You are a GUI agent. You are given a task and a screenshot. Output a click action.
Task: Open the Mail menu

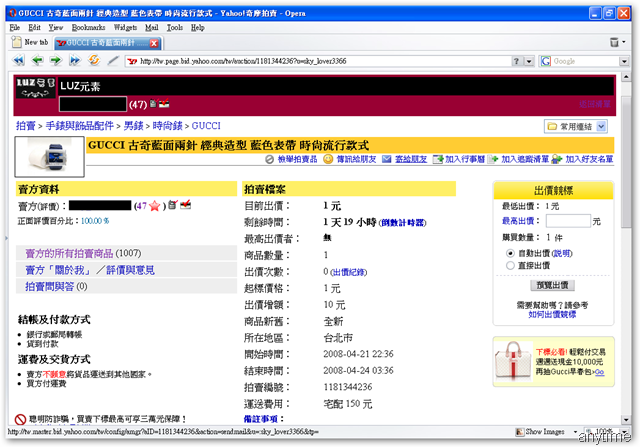click(151, 27)
